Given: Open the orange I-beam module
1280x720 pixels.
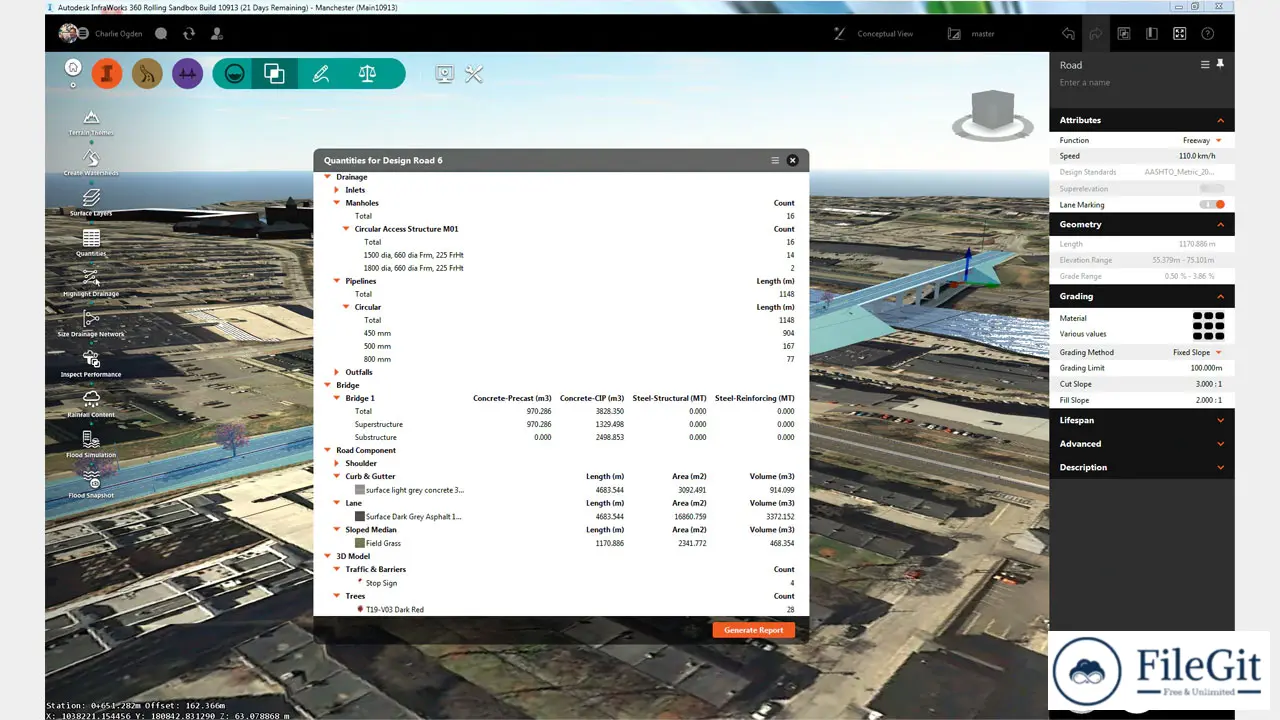Looking at the screenshot, I should coord(107,73).
